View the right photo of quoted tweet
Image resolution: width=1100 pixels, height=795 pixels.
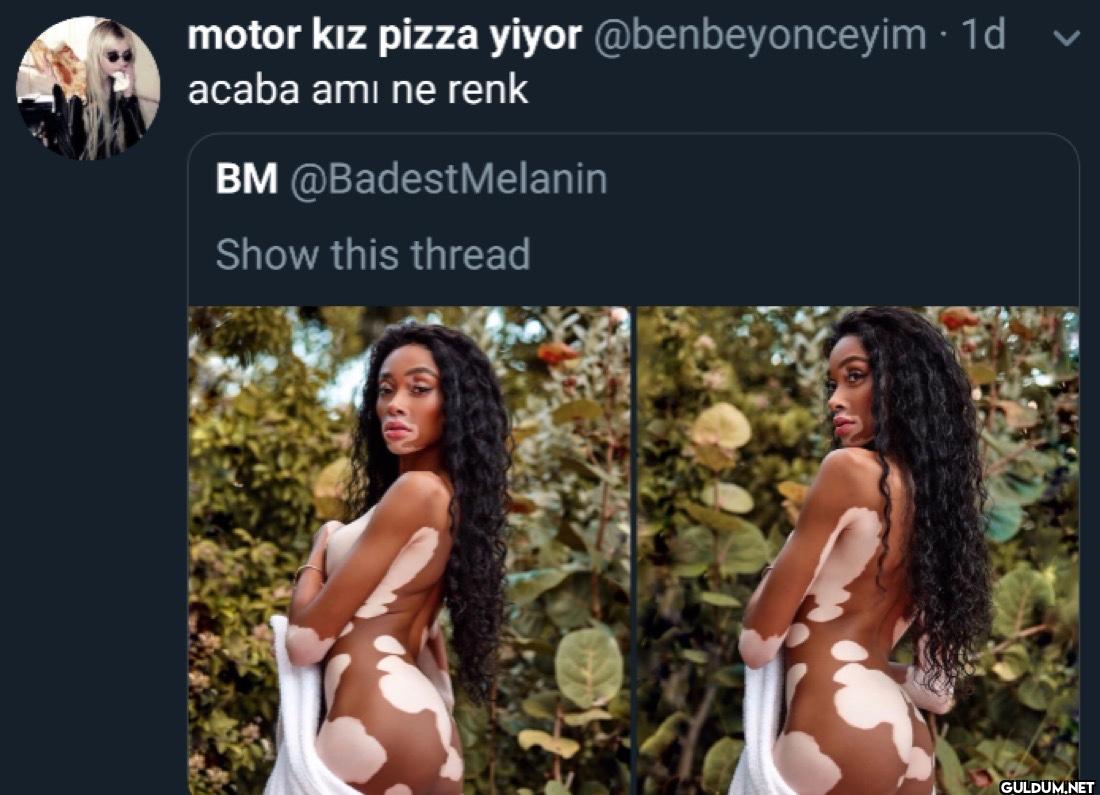pos(858,550)
